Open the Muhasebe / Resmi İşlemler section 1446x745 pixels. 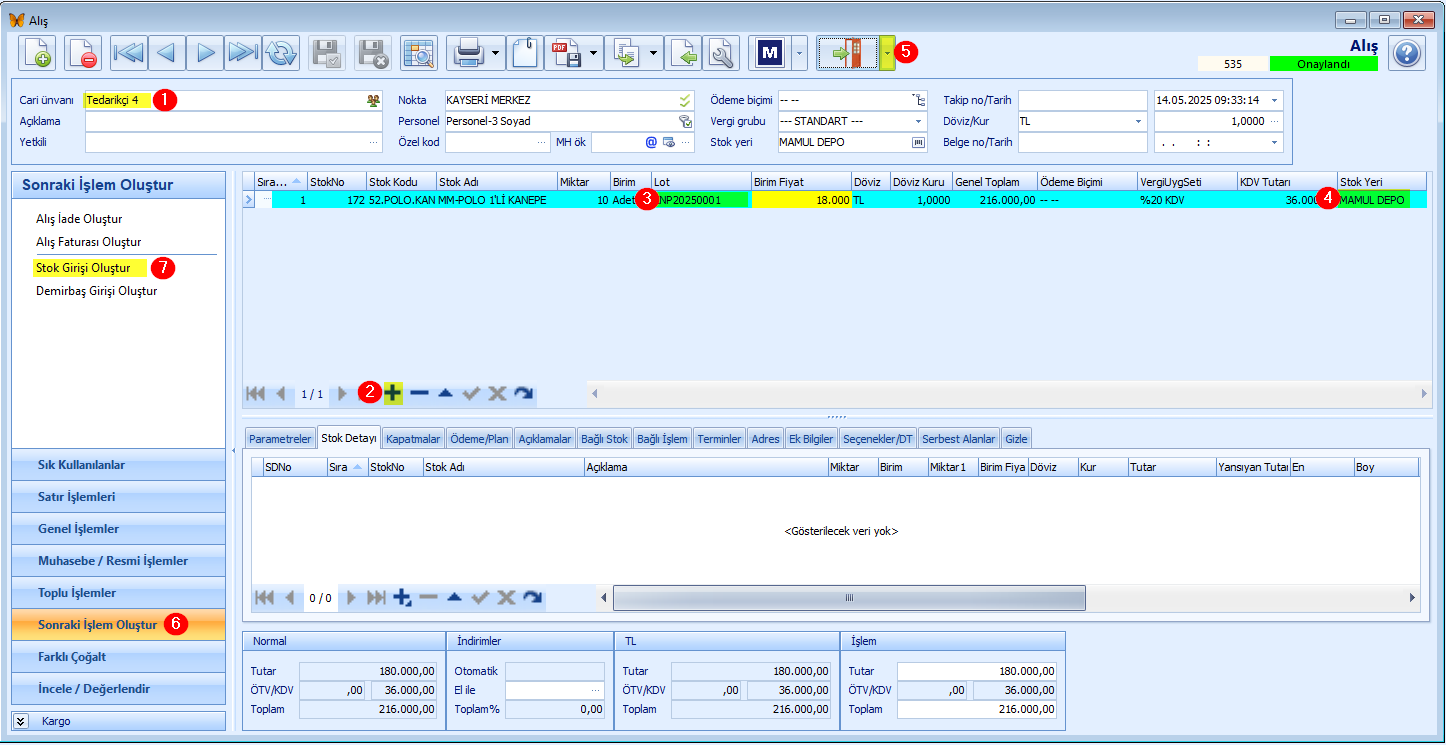[x=118, y=561]
